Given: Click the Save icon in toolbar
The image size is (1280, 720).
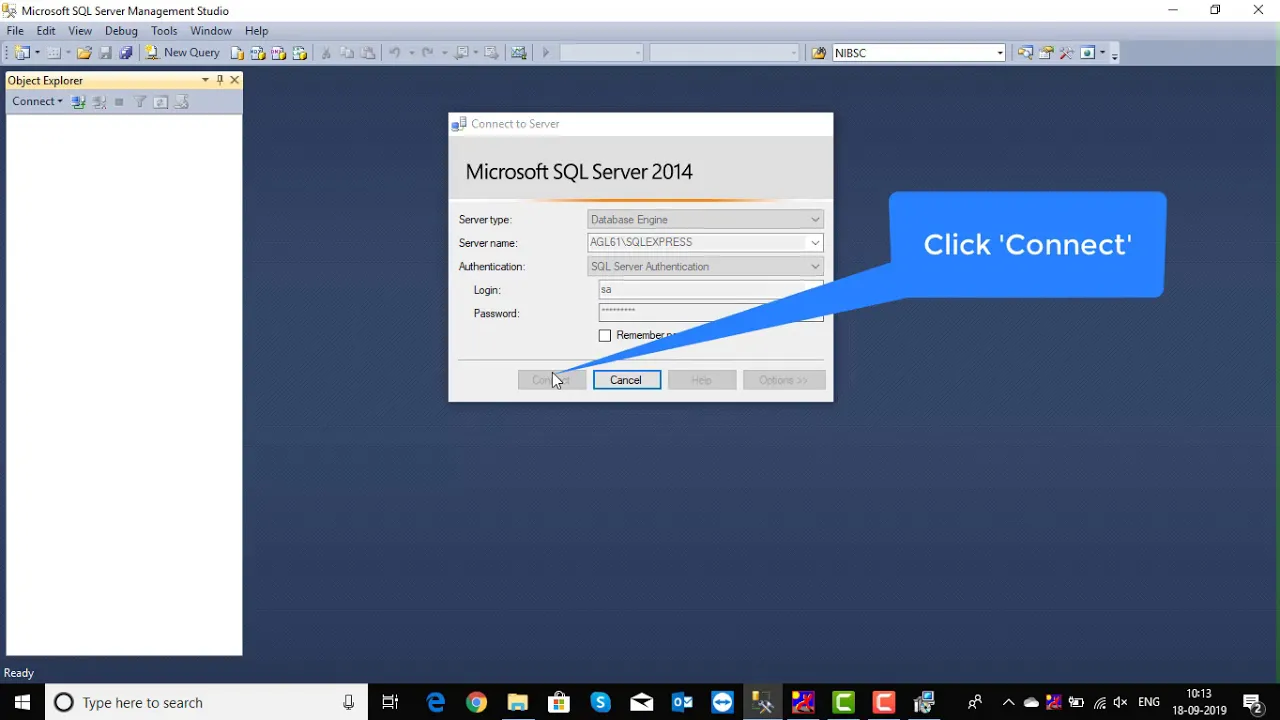Looking at the screenshot, I should coord(106,53).
